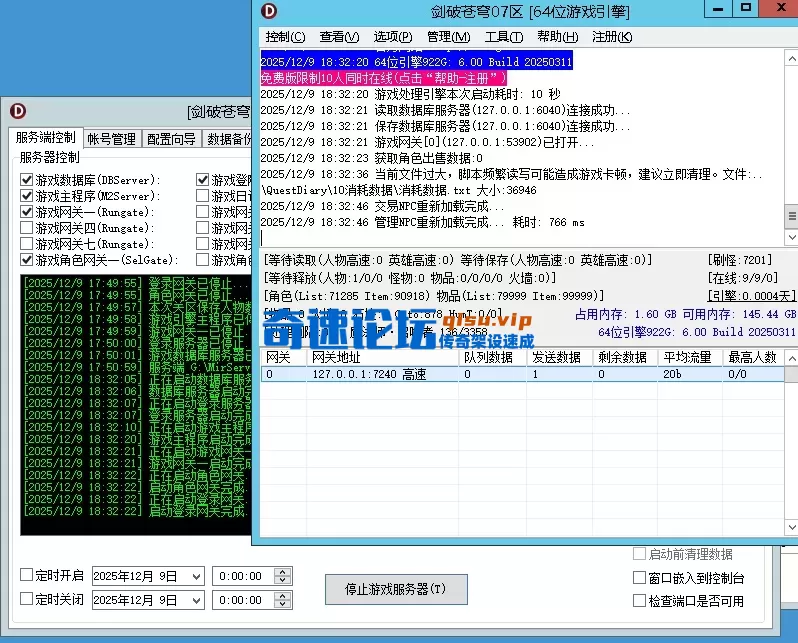Open the 工具(T) menu
This screenshot has height=643, width=798.
pyautogui.click(x=503, y=37)
